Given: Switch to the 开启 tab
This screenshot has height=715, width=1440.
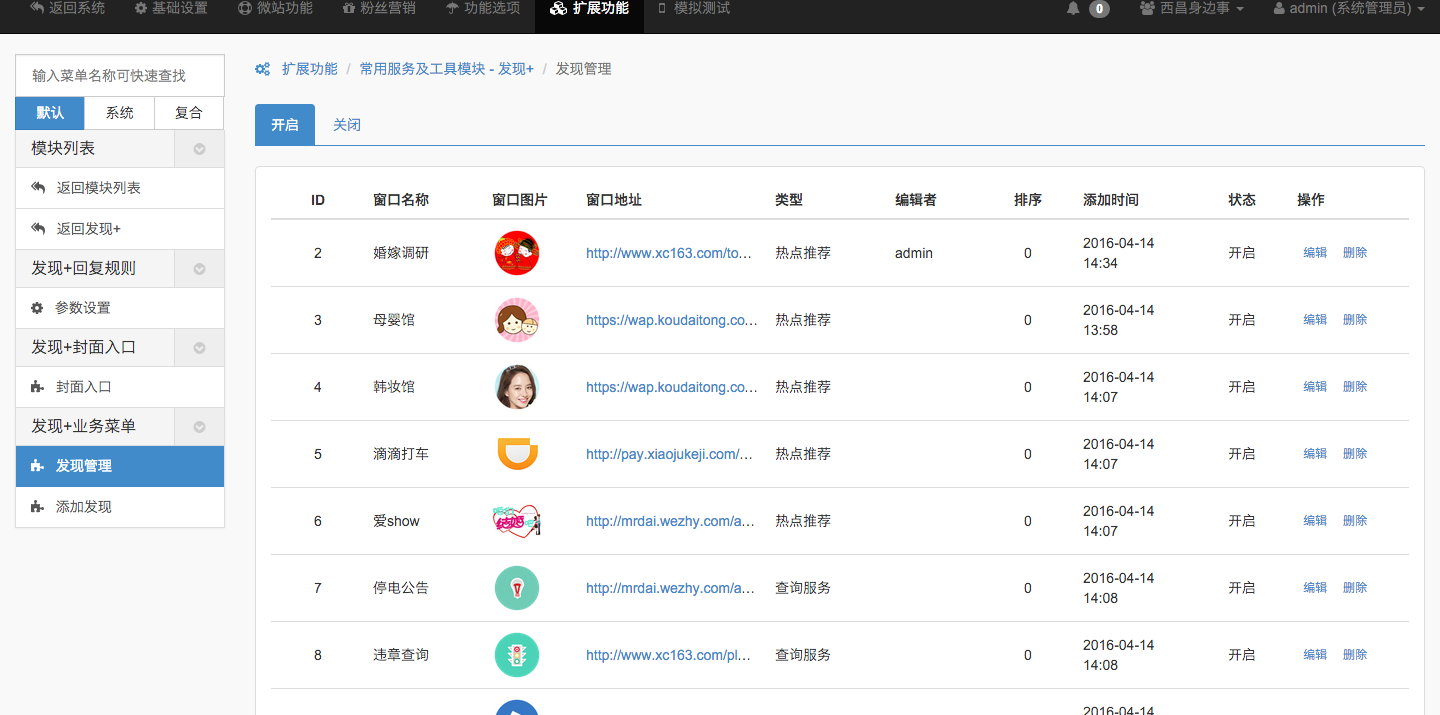Looking at the screenshot, I should point(285,125).
